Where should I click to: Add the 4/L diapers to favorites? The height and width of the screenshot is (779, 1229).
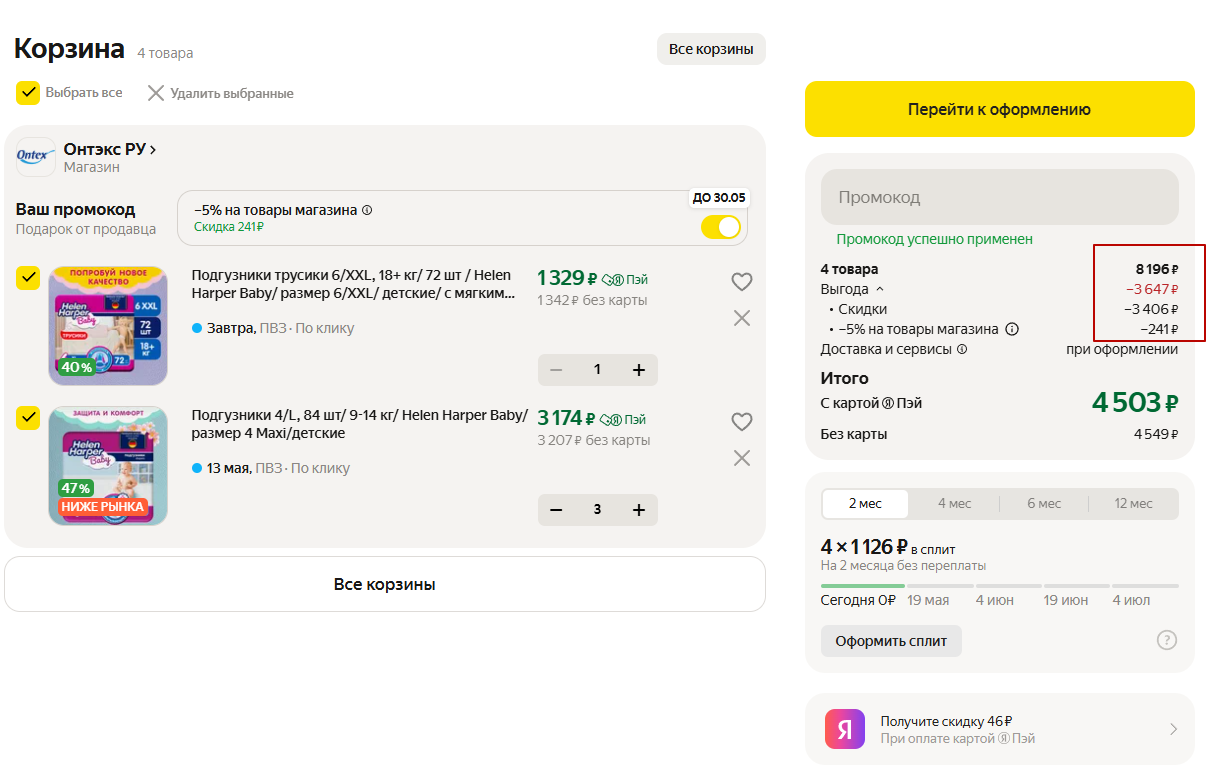click(741, 422)
